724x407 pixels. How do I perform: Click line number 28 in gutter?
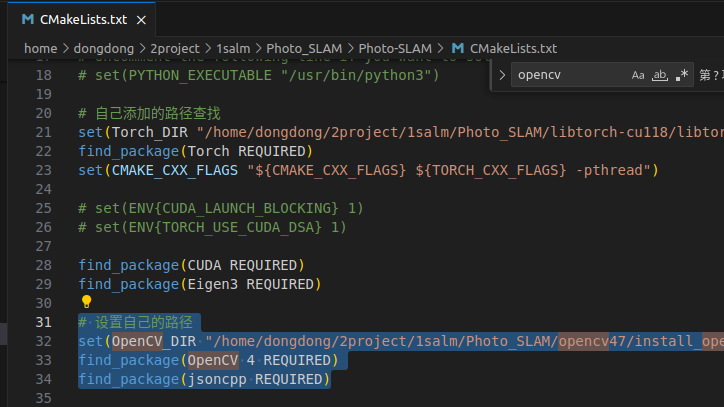point(43,265)
